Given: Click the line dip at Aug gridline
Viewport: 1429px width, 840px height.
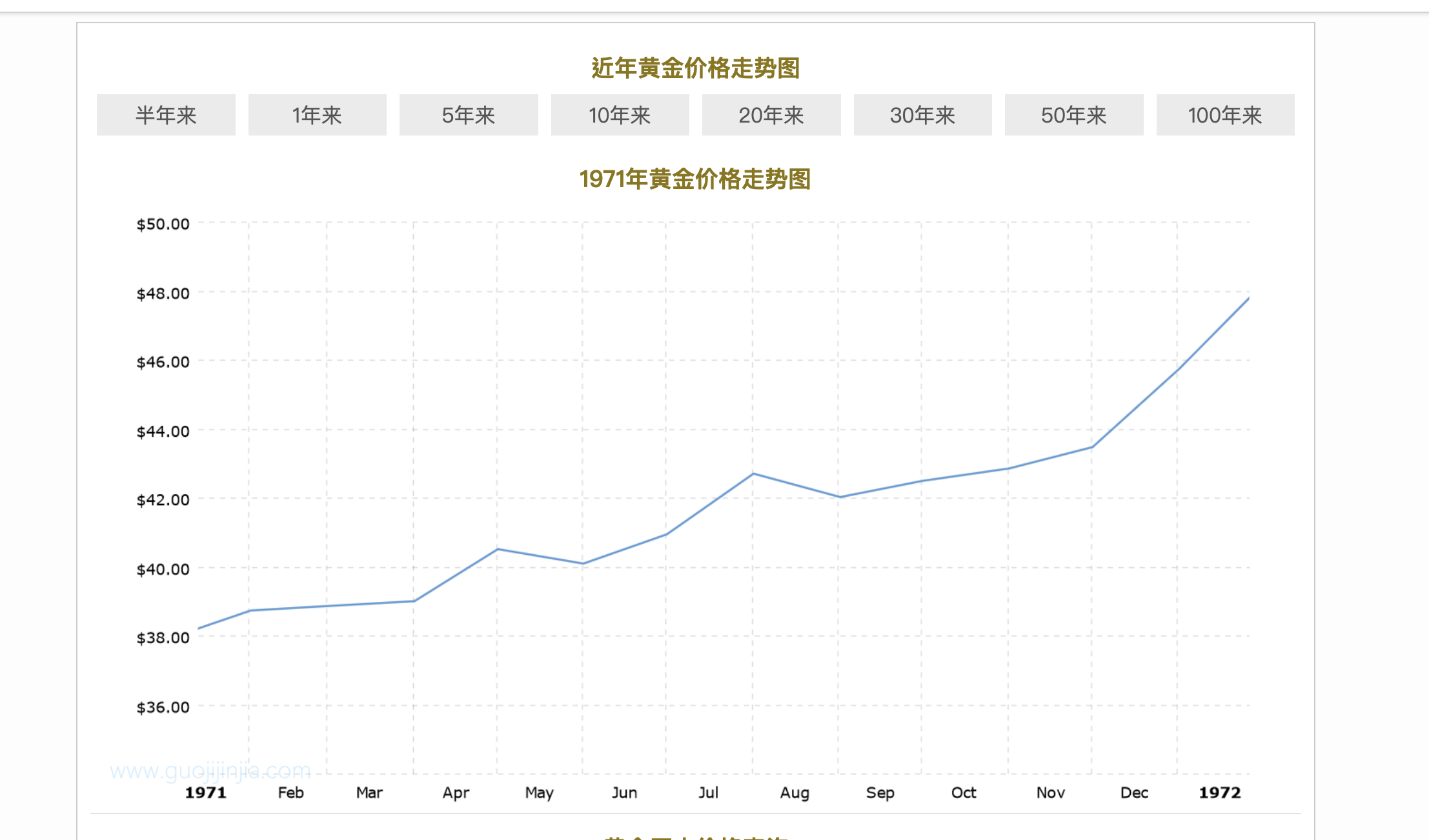Looking at the screenshot, I should pos(840,497).
